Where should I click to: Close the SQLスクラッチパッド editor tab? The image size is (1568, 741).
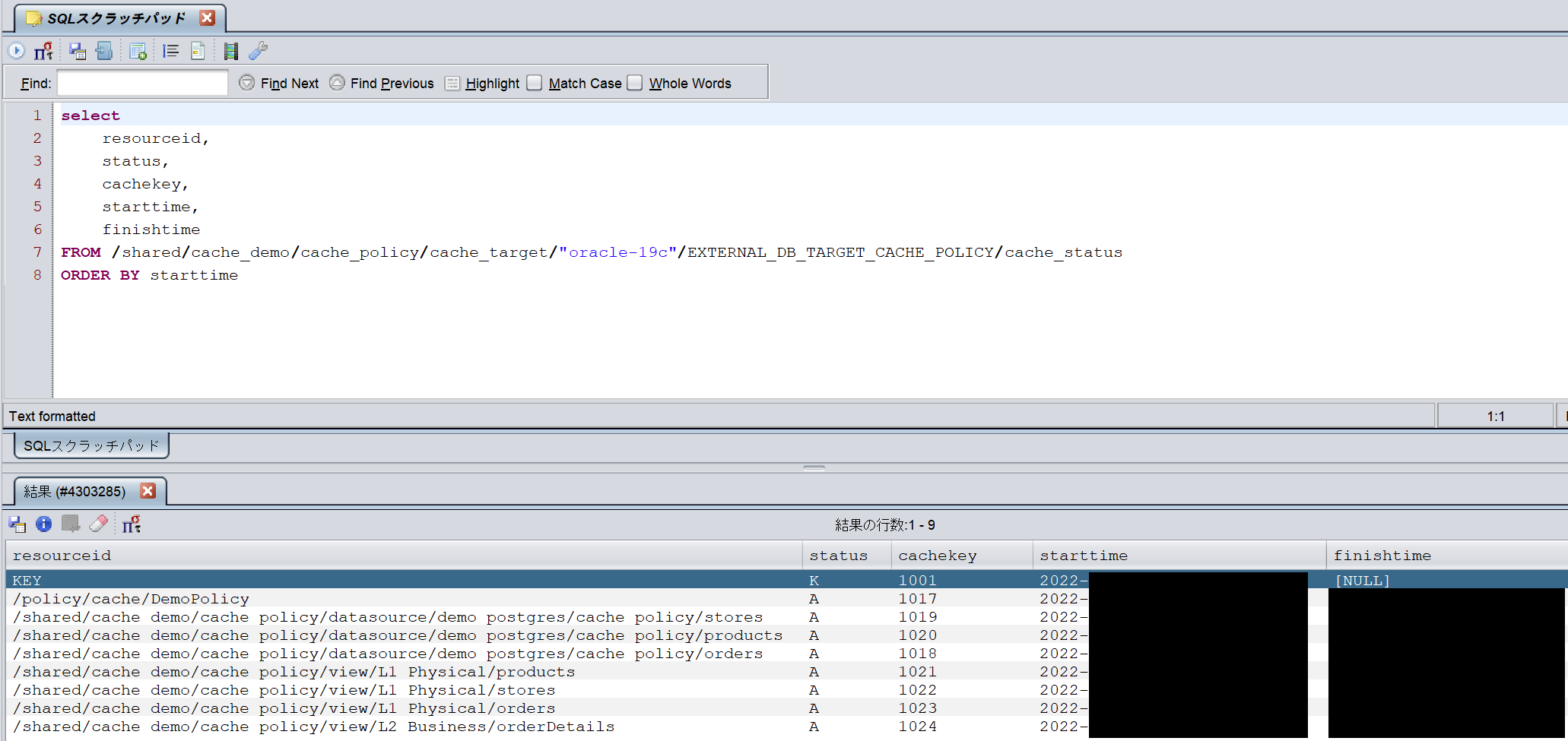click(x=207, y=17)
